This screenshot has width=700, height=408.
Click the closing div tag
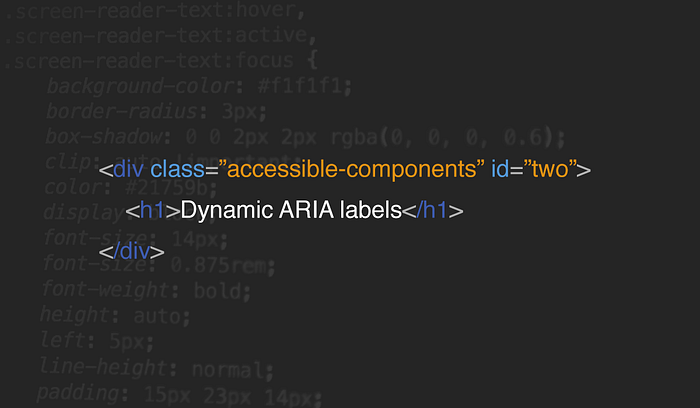coord(132,251)
